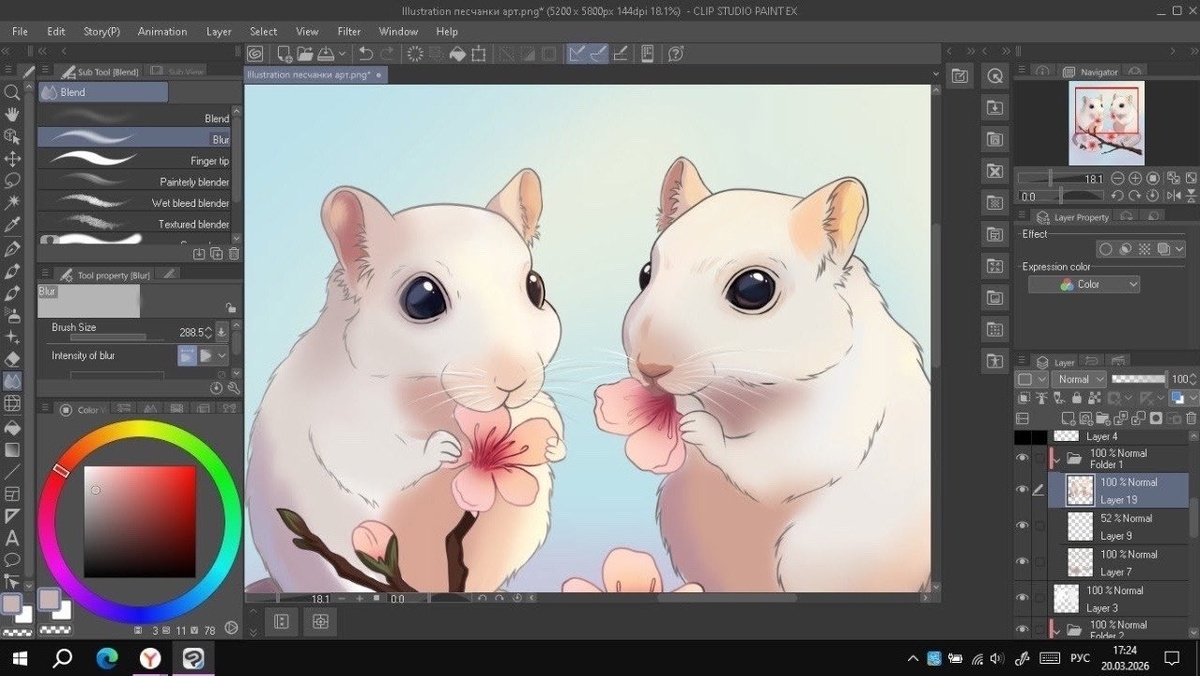
Task: Hide Layer 3 visibility eye
Action: click(x=1022, y=597)
